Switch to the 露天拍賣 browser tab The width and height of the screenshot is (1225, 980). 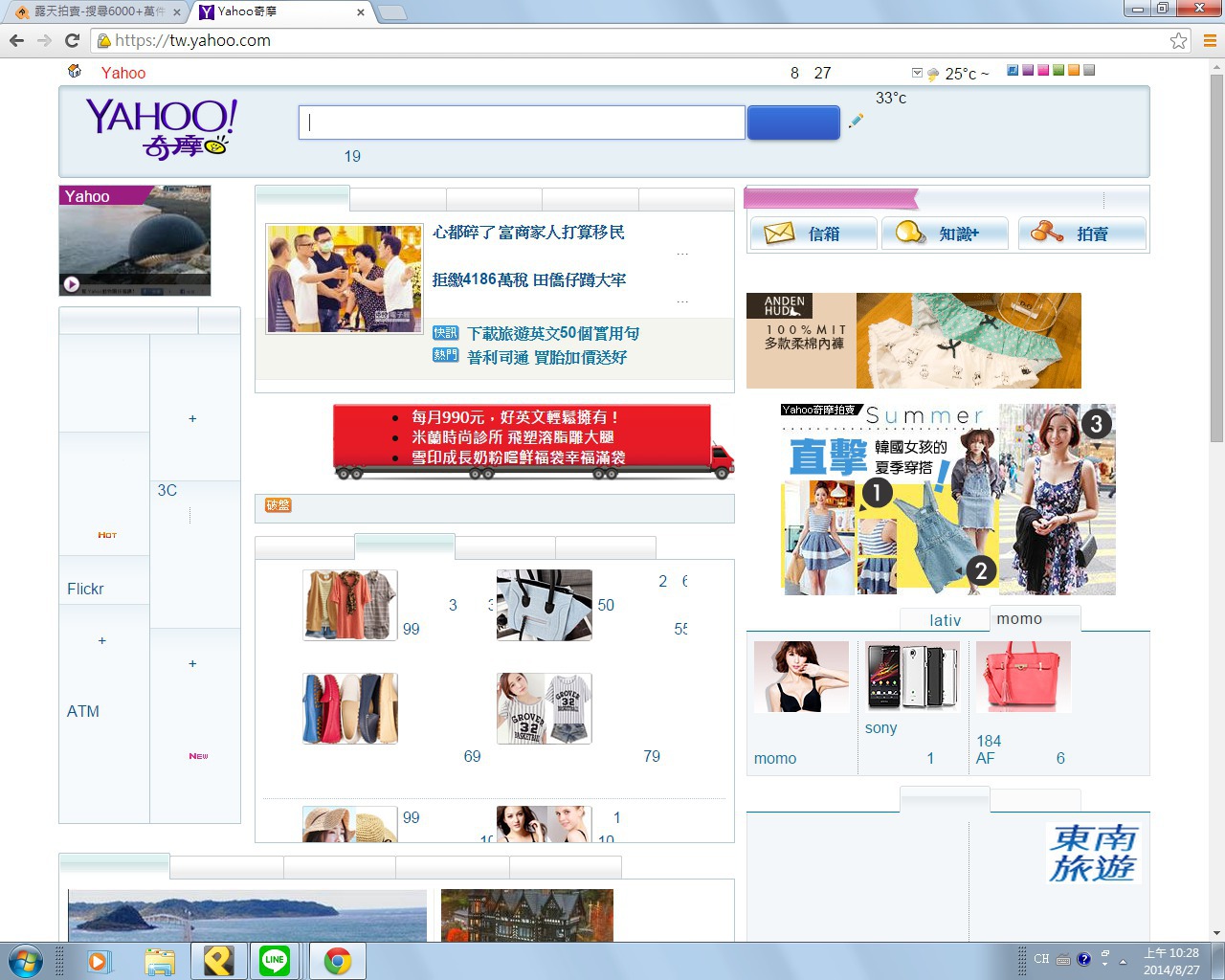(94, 12)
